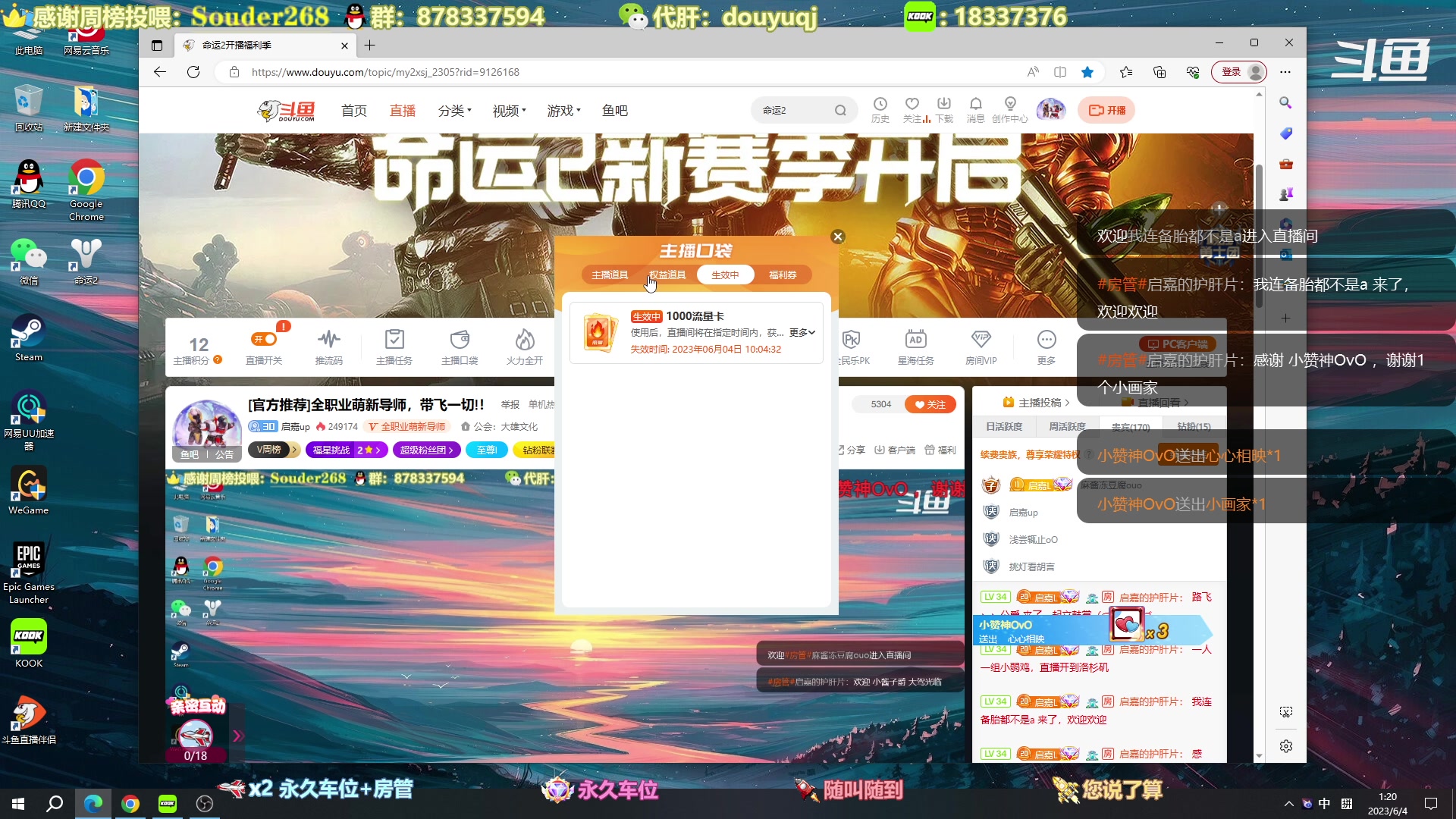The width and height of the screenshot is (1456, 819).
Task: Open the read aloud icon in address bar
Action: coord(1033,72)
